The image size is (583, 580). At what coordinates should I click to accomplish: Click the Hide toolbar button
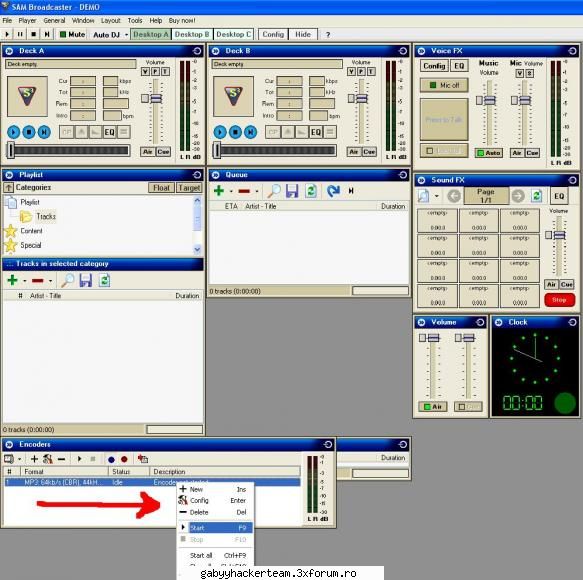pos(303,34)
